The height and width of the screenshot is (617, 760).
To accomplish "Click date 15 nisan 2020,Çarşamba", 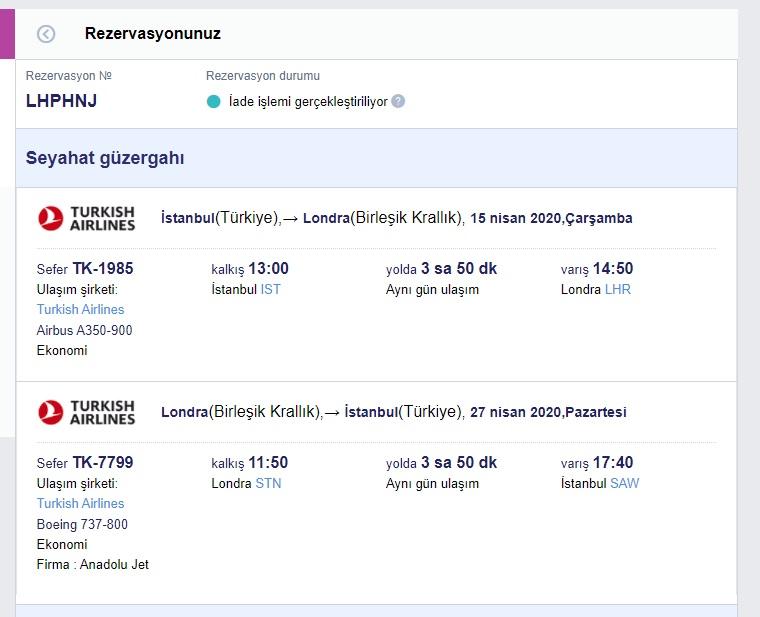I will pyautogui.click(x=551, y=218).
